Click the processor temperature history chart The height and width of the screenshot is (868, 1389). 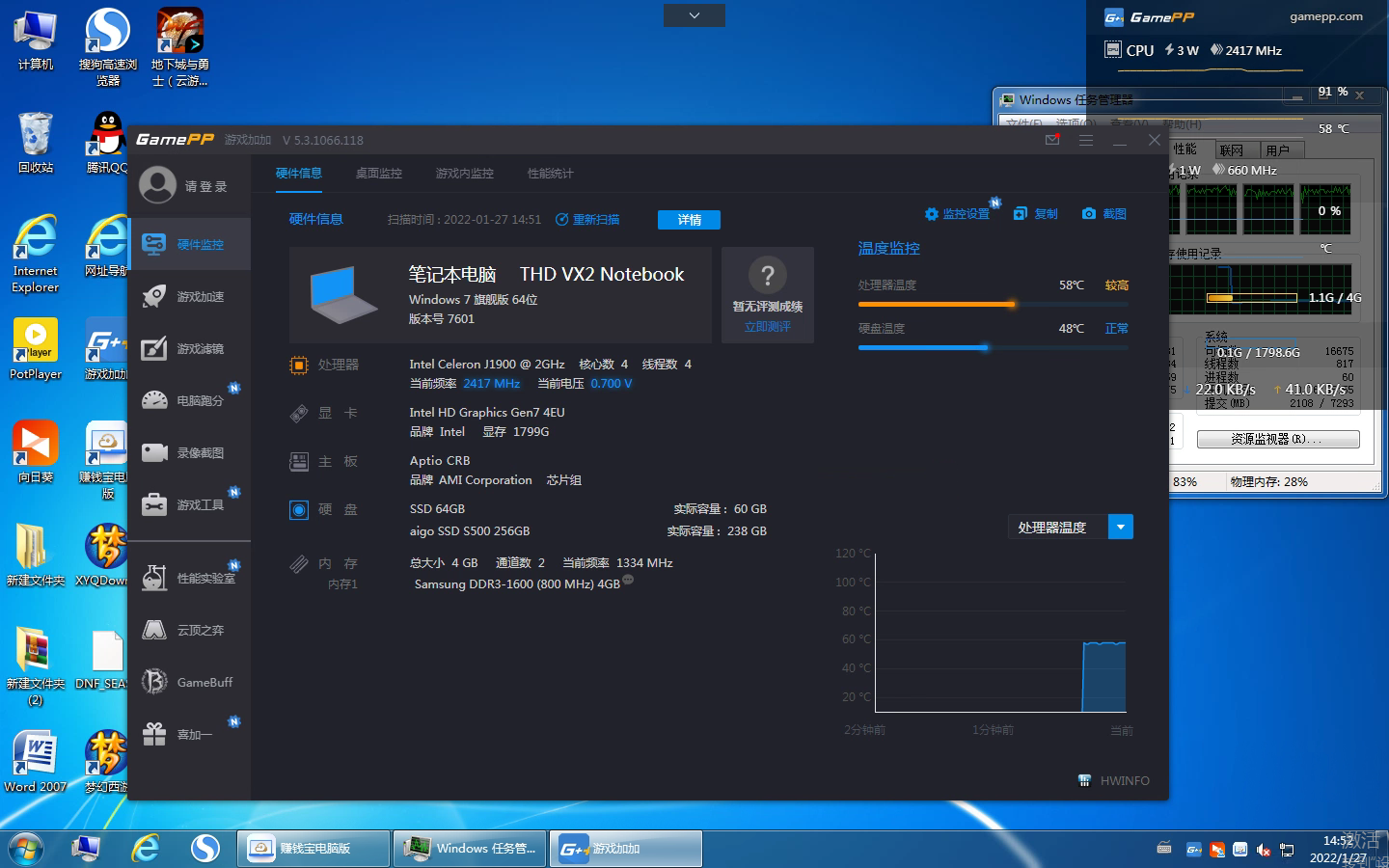point(1000,634)
